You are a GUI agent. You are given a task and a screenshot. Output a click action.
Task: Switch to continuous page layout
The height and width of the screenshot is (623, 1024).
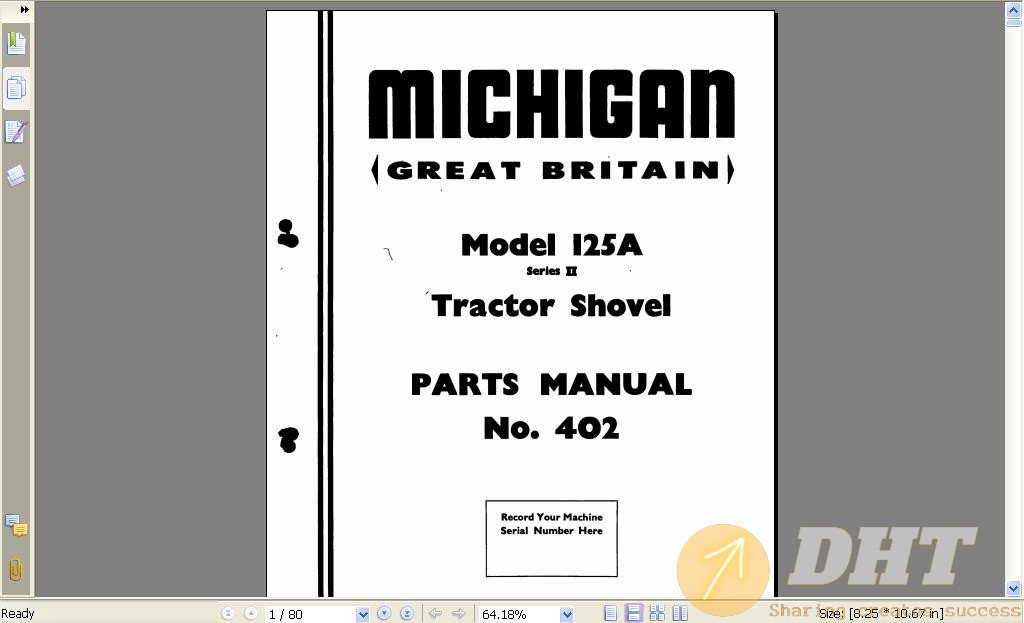[x=633, y=613]
